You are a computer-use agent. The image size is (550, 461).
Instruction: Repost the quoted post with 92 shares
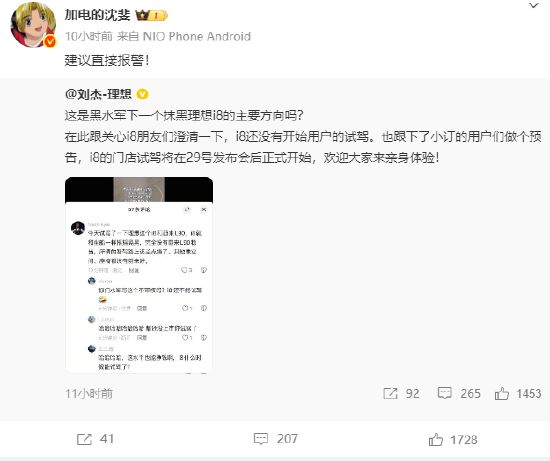pos(401,394)
